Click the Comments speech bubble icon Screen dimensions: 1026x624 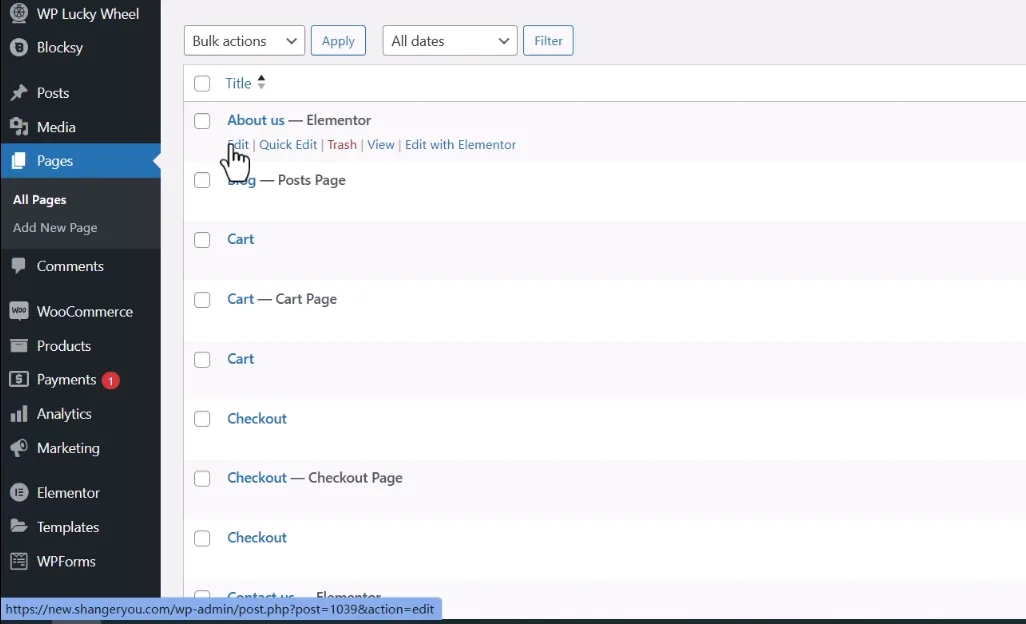coord(19,266)
